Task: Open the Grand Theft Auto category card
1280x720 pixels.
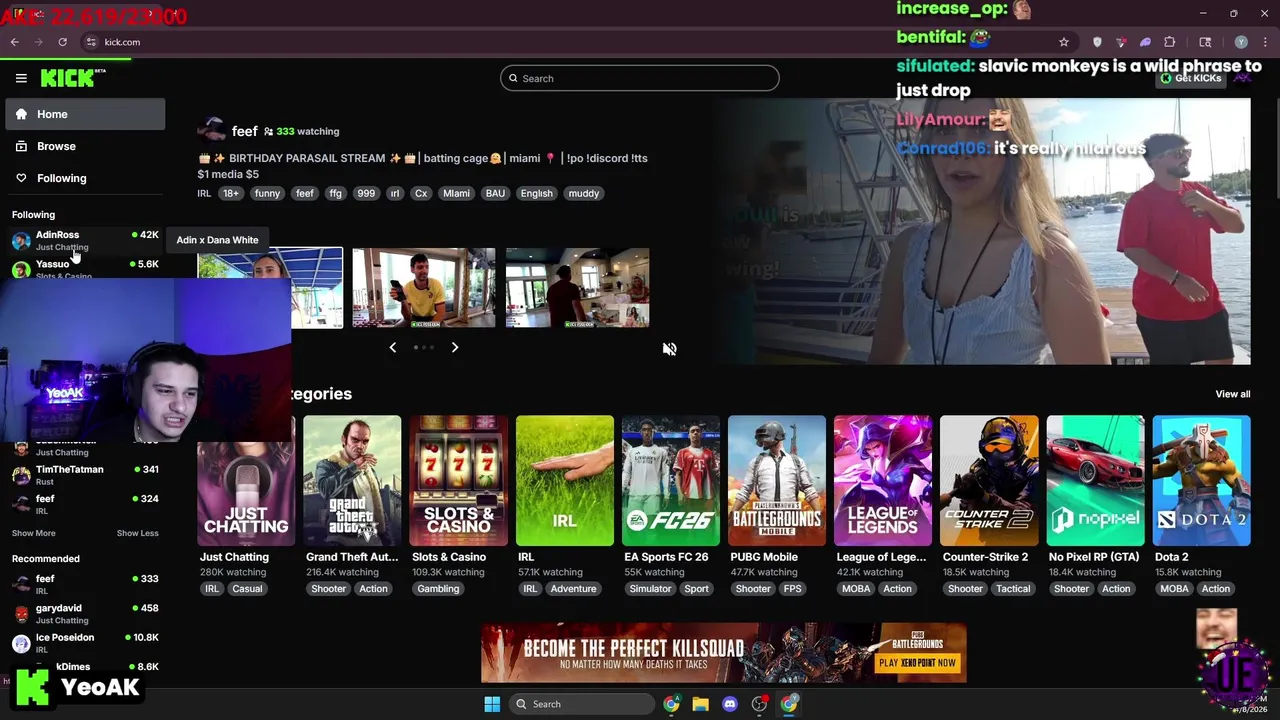Action: [x=352, y=481]
